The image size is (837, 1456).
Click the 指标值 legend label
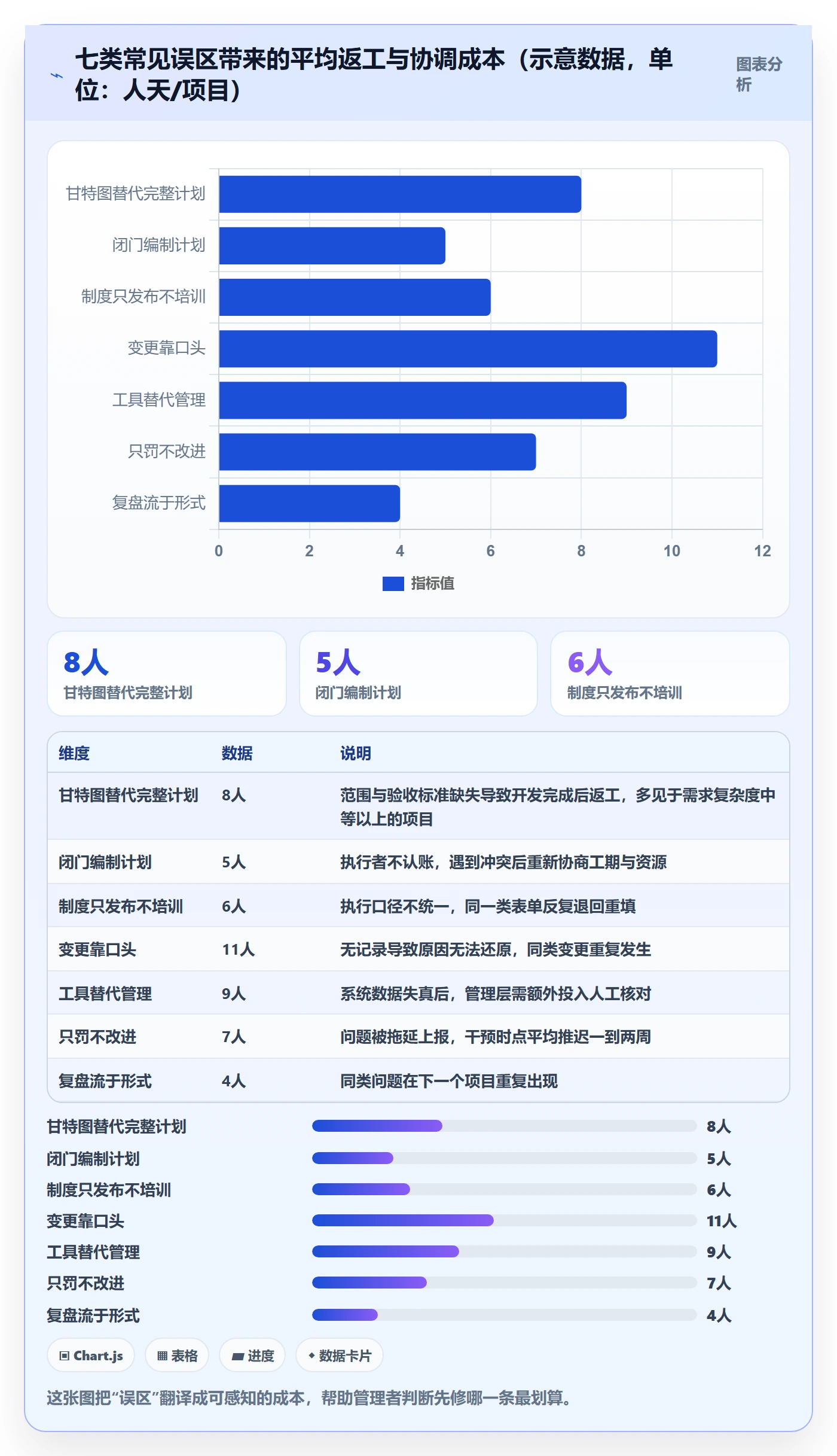pyautogui.click(x=432, y=583)
